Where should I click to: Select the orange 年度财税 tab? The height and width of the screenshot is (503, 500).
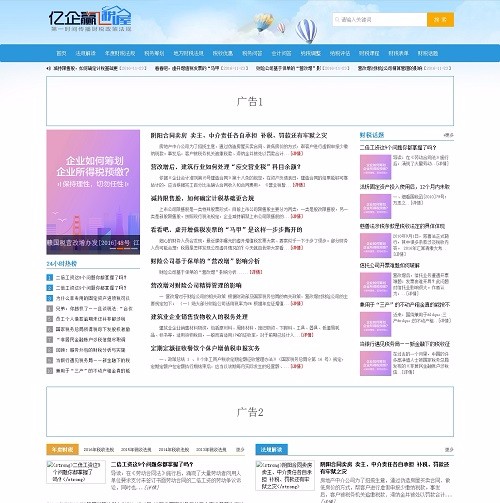point(62,449)
